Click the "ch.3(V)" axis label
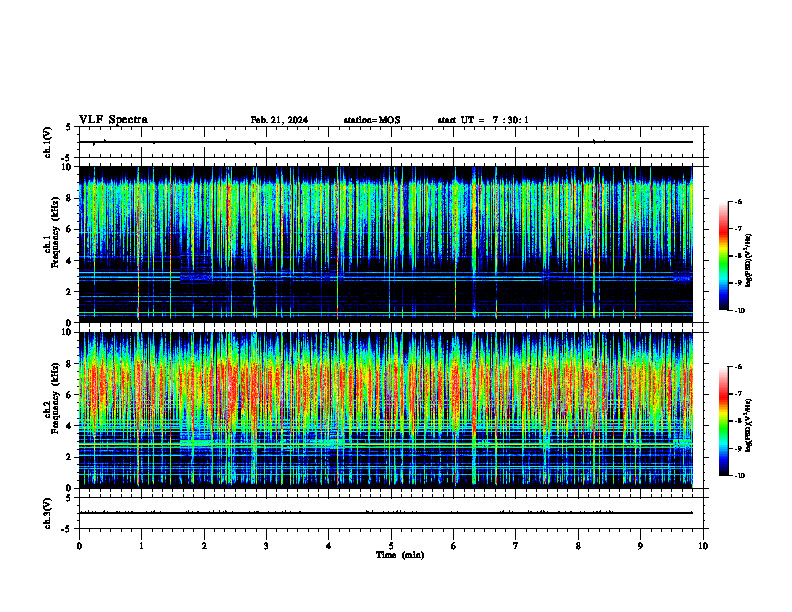The width and height of the screenshot is (792, 612). [x=48, y=513]
